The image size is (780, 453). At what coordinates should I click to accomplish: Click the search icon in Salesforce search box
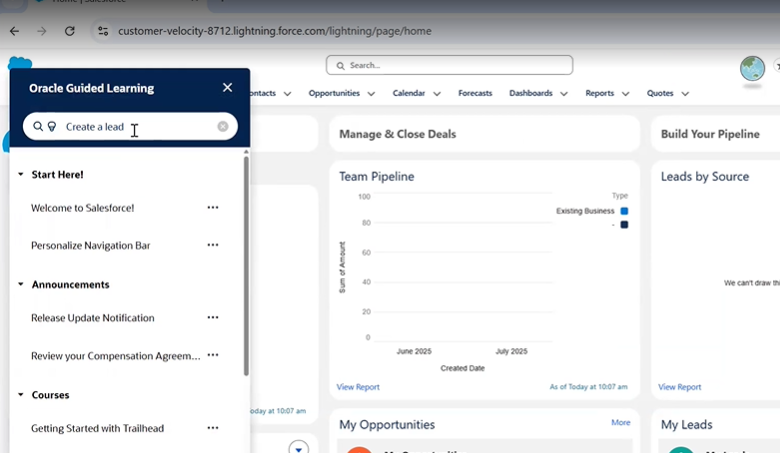point(340,66)
